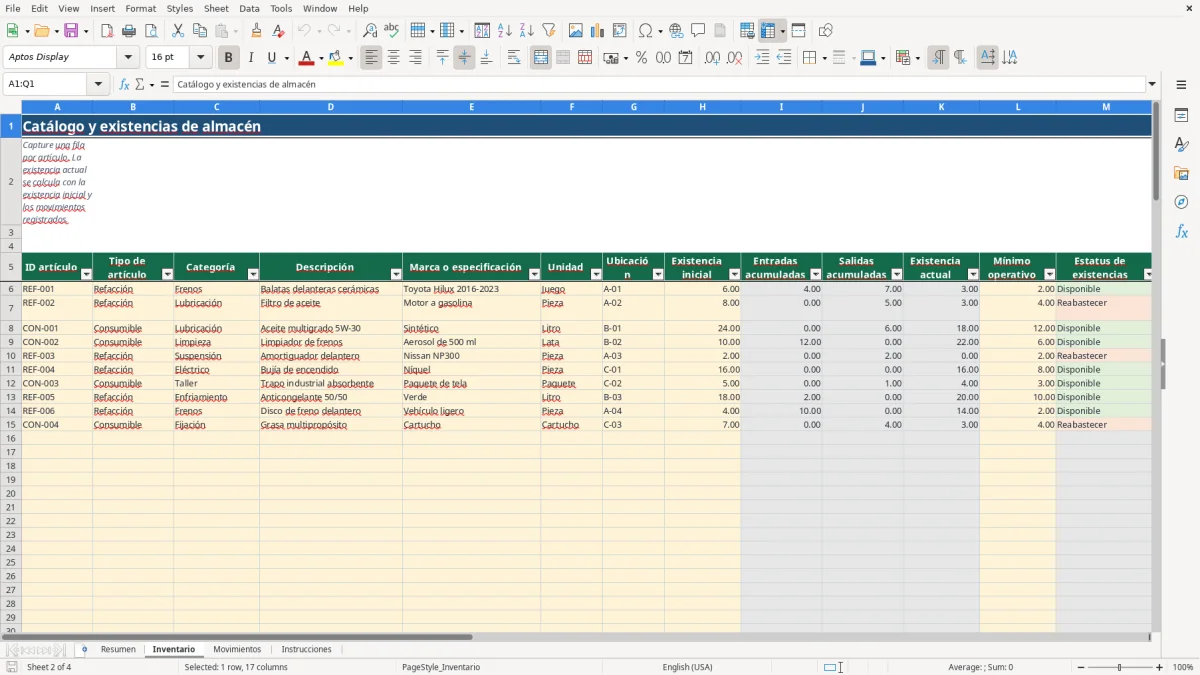
Task: Toggle Center Vertically alignment
Action: 464,58
